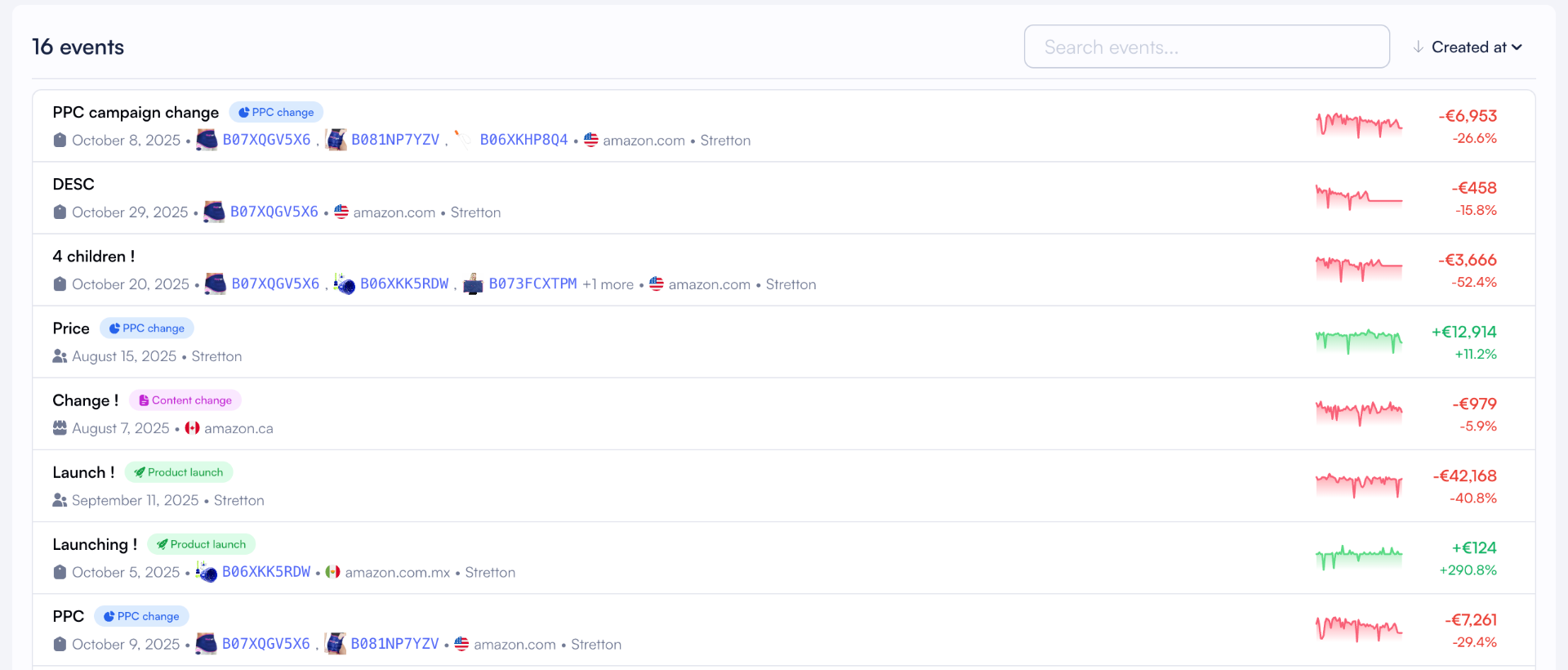Click US flag icon in DESC row
Screen dimensions: 1568x670
click(x=341, y=212)
